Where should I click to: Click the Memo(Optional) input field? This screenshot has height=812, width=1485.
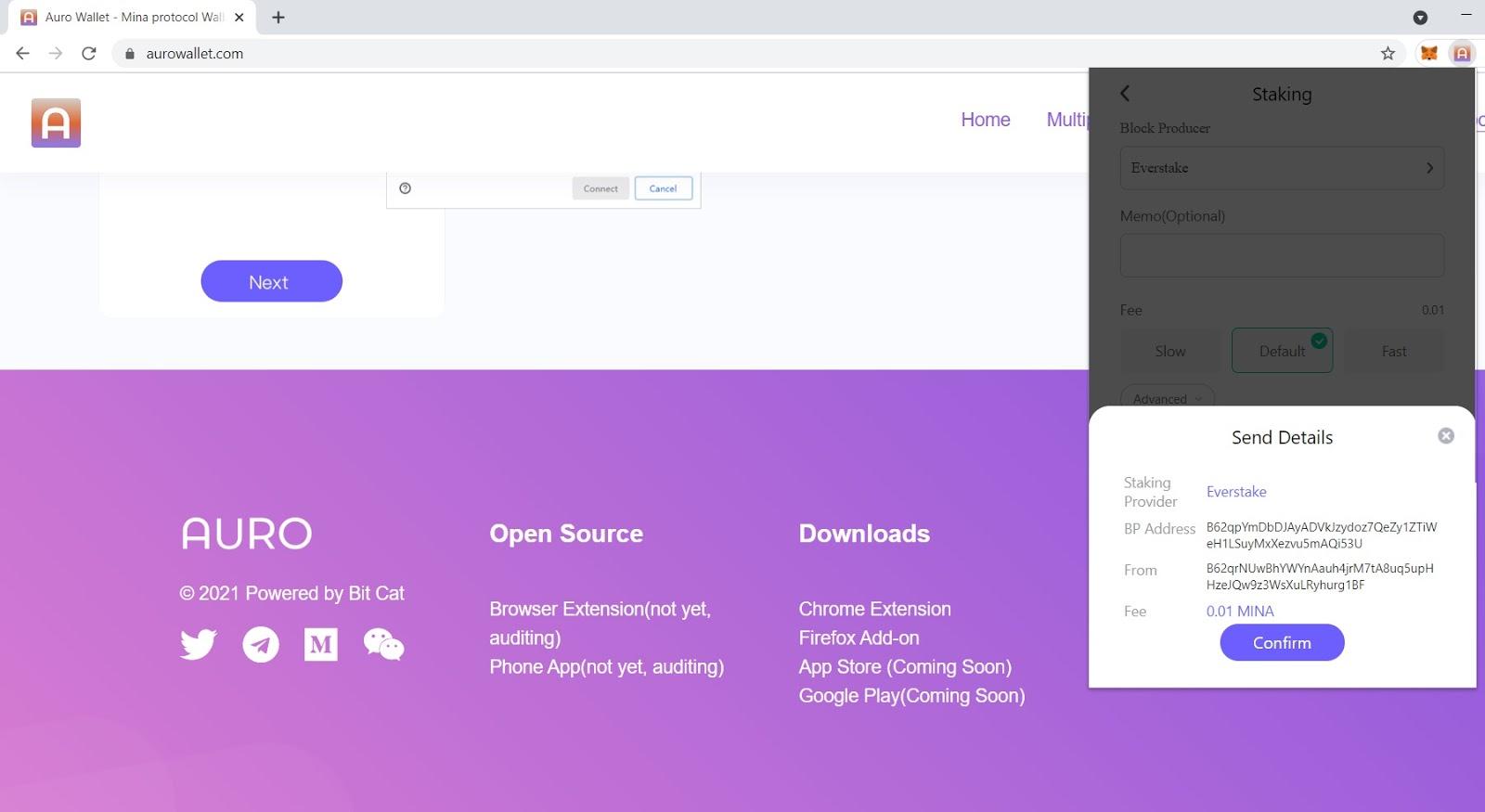click(1282, 255)
